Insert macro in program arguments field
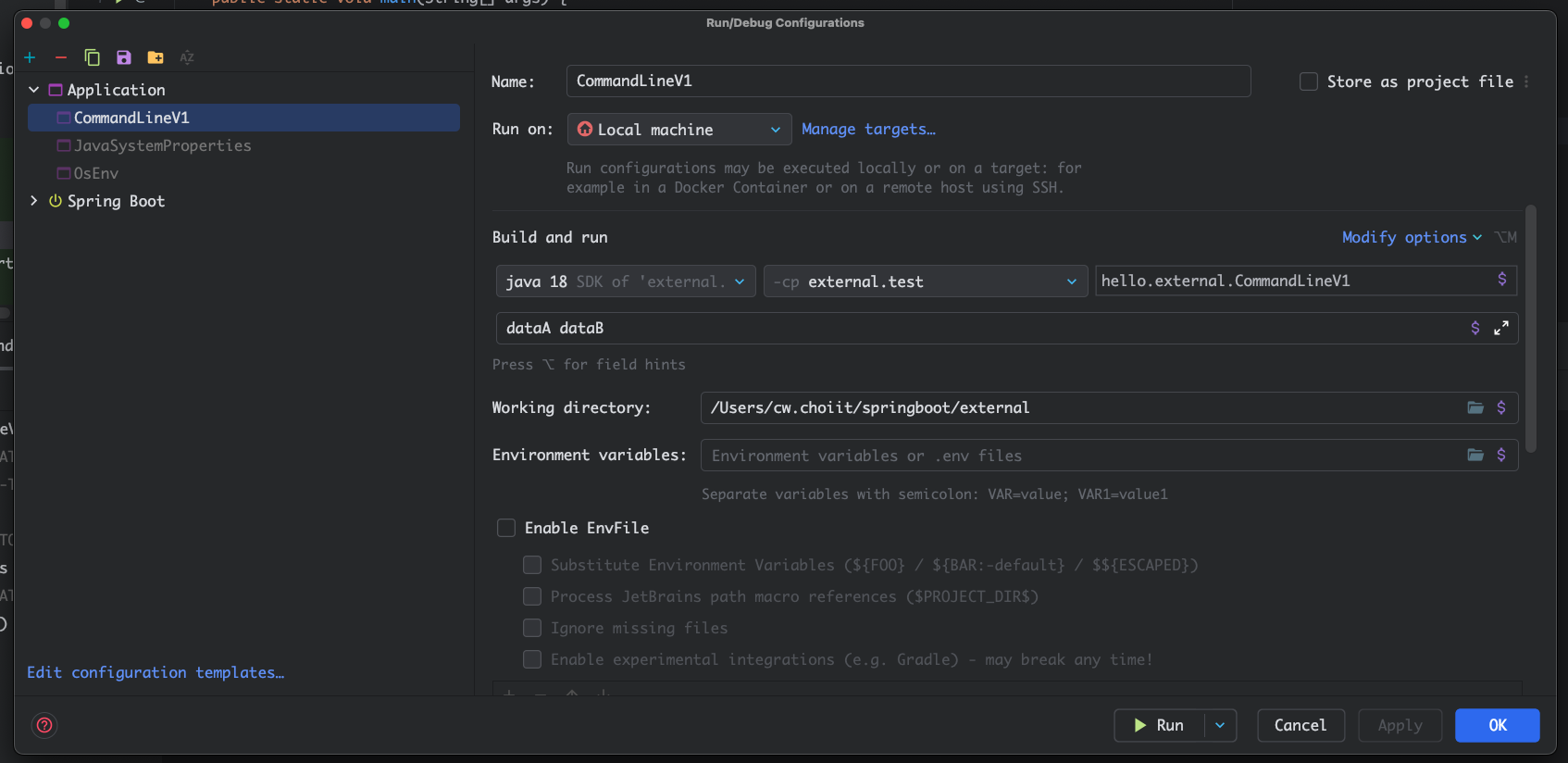This screenshot has width=1568, height=763. pos(1475,328)
